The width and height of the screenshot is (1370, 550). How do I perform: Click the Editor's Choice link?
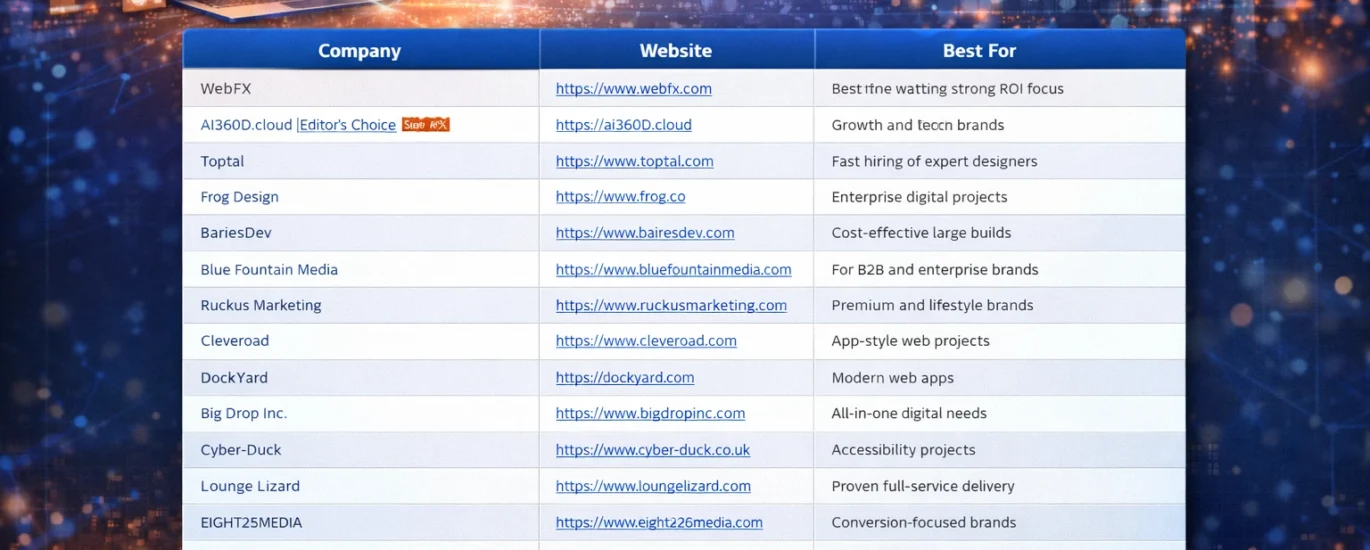tap(348, 125)
